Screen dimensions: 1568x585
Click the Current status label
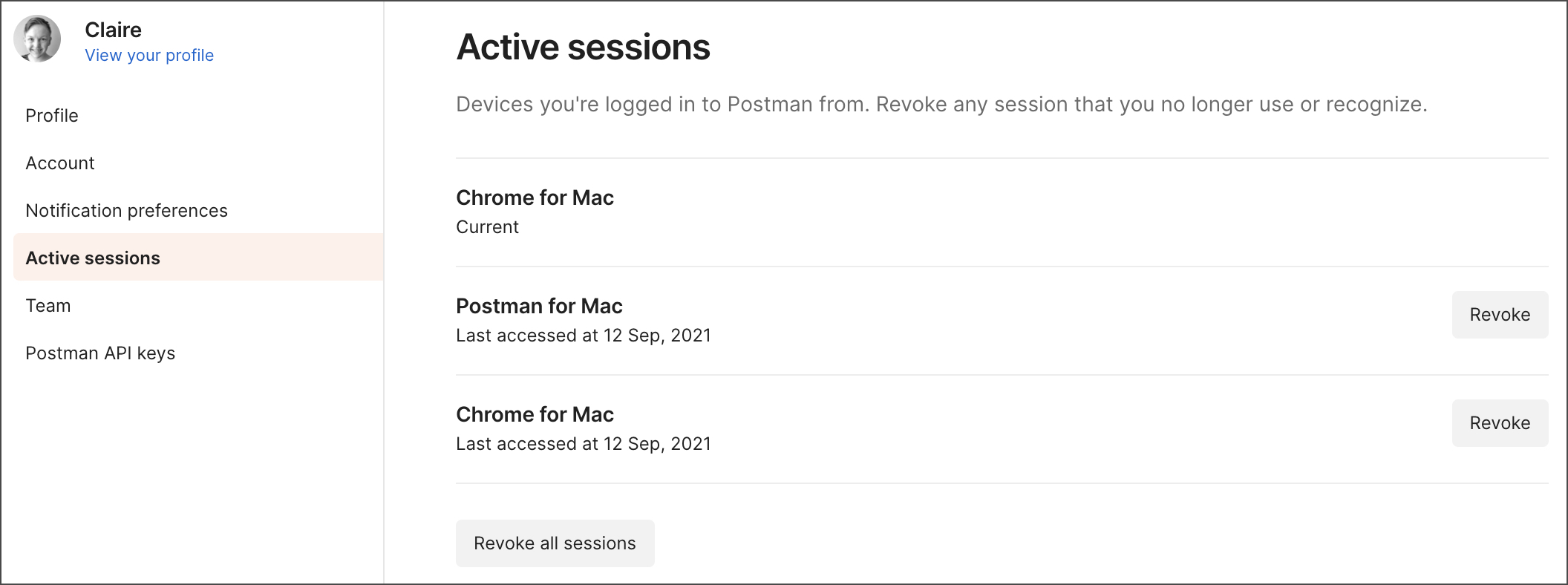487,227
